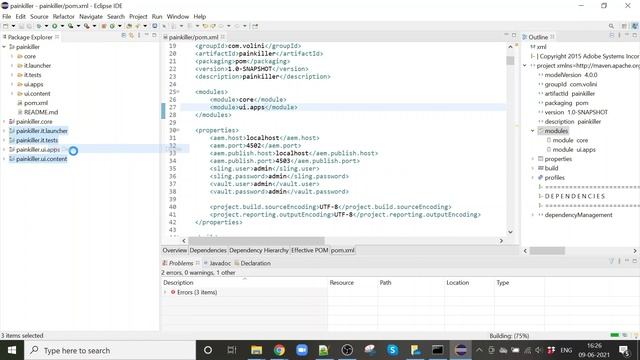Click the Java perspective icon at the far right of the toolbar
Screen dimensions: 640x360
pos(635,26)
